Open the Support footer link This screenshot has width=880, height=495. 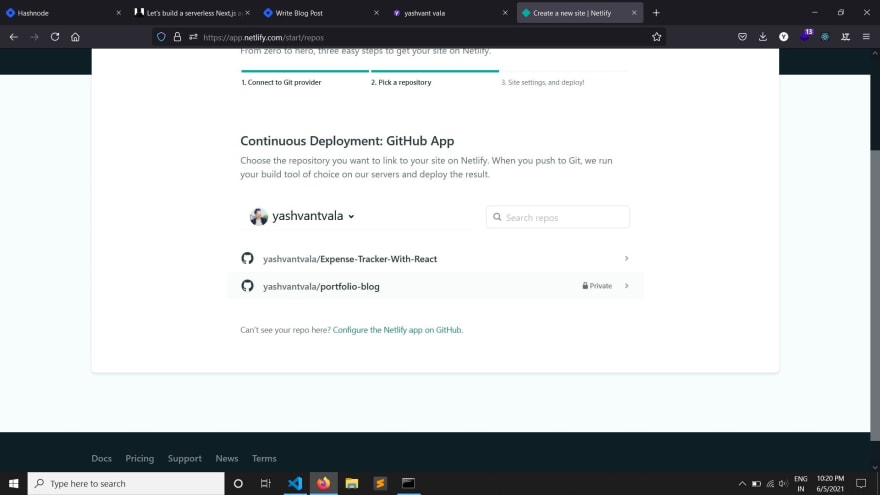click(x=185, y=458)
